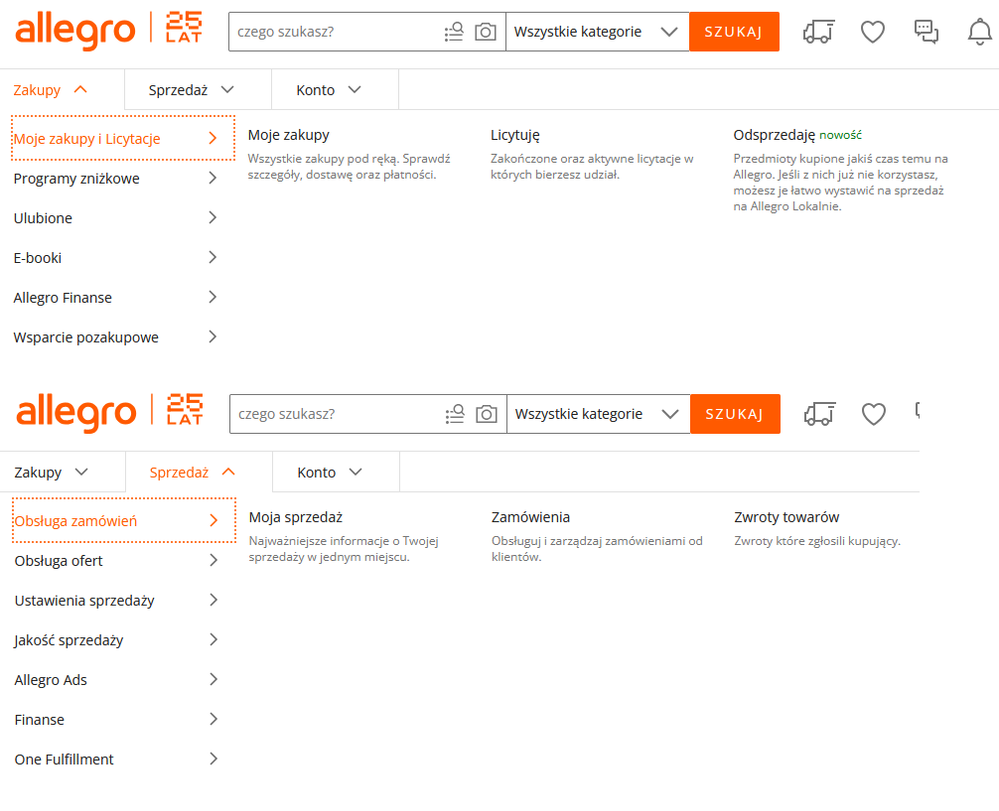
Task: Open the 'Moja sprzedaż' link
Action: click(x=296, y=517)
